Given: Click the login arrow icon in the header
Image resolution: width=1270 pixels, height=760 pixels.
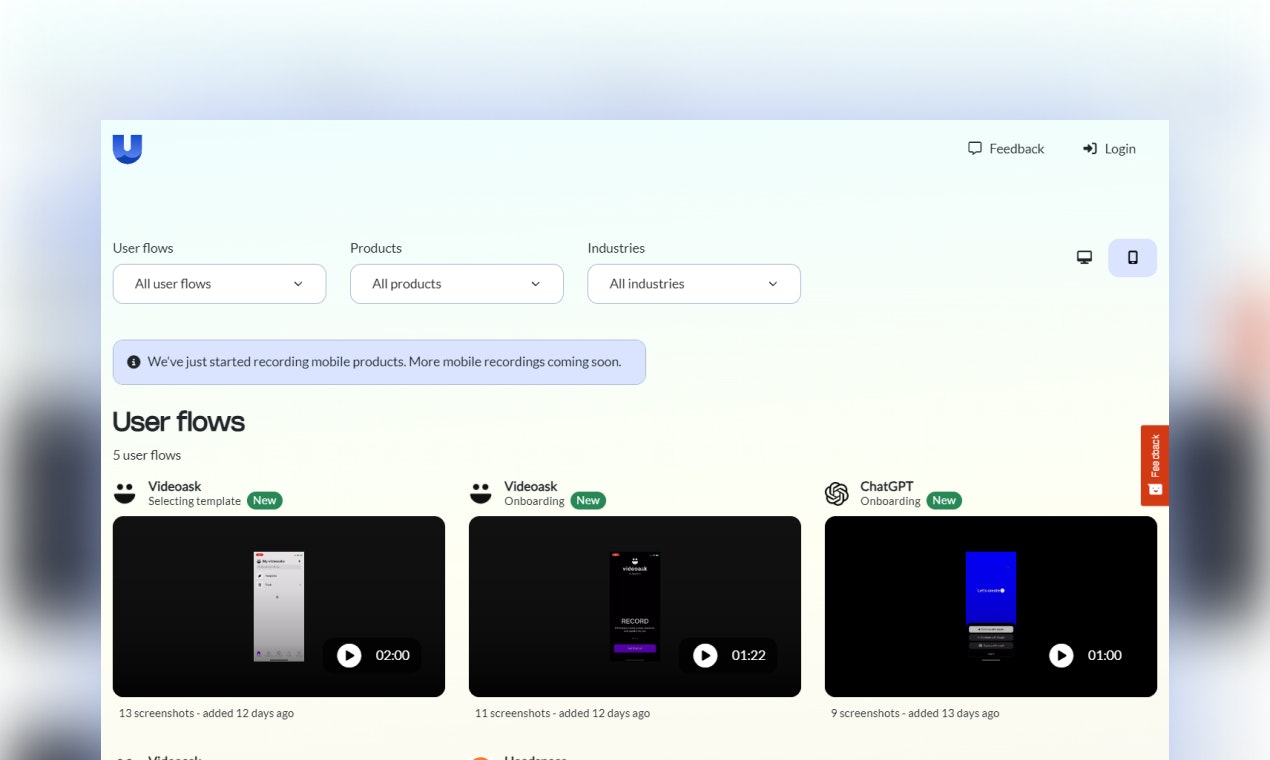Looking at the screenshot, I should pyautogui.click(x=1089, y=148).
